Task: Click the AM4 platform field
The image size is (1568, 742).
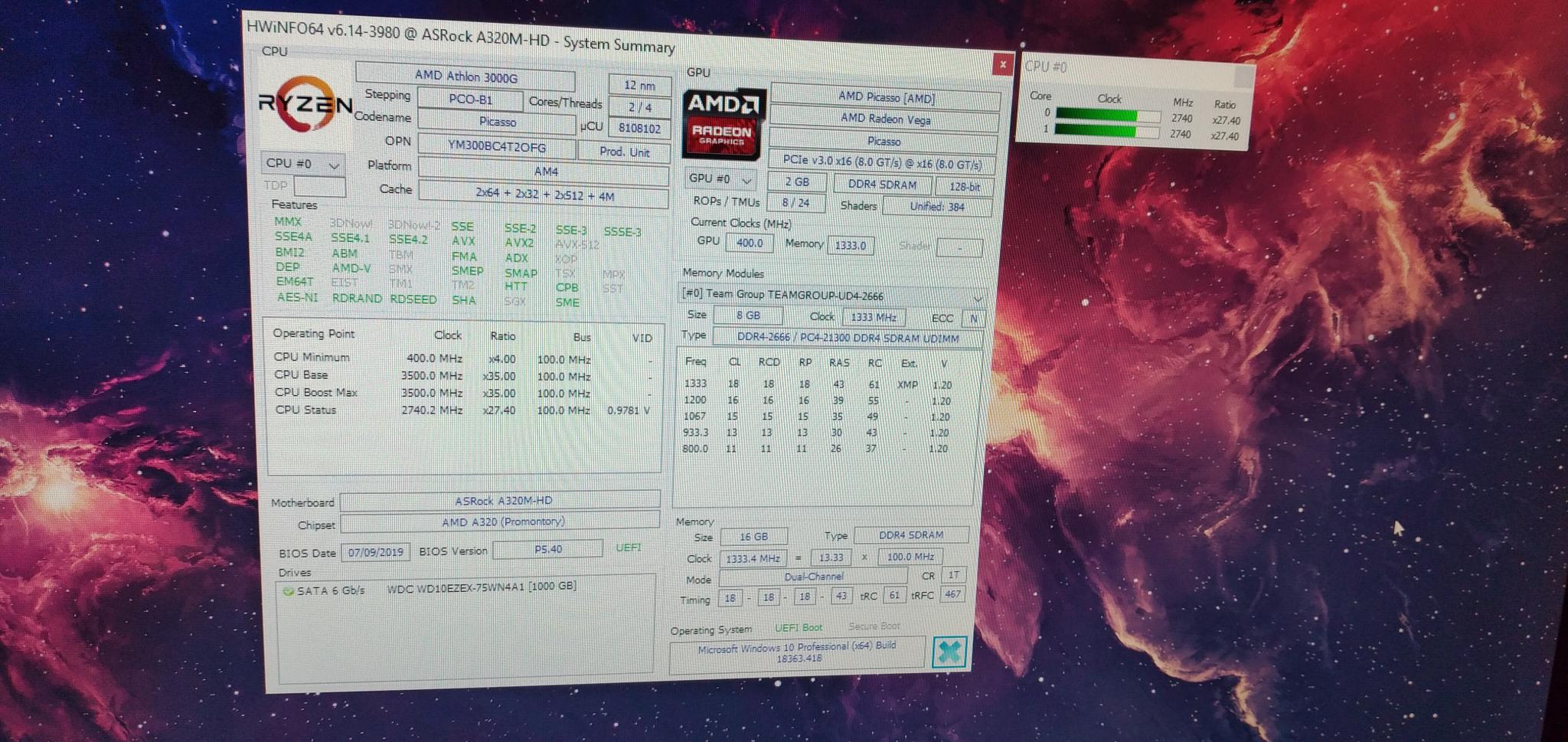Action: 544,172
